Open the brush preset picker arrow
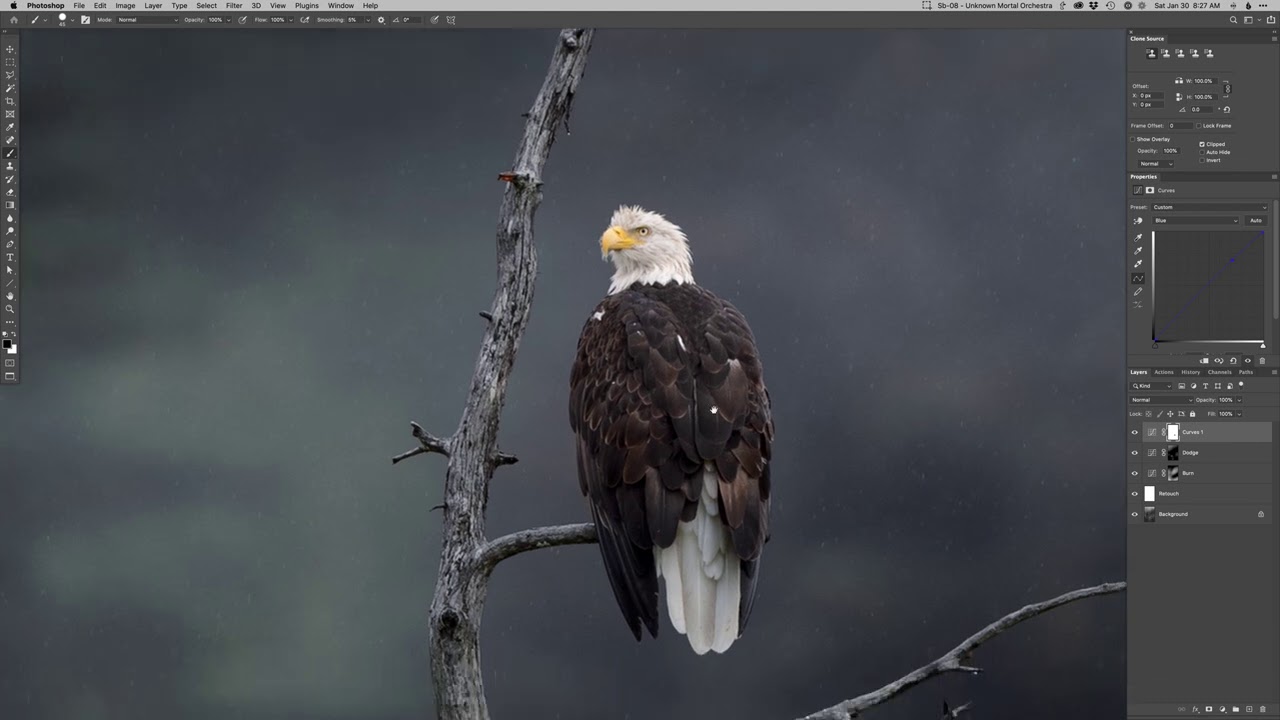The width and height of the screenshot is (1280, 720). [x=73, y=20]
